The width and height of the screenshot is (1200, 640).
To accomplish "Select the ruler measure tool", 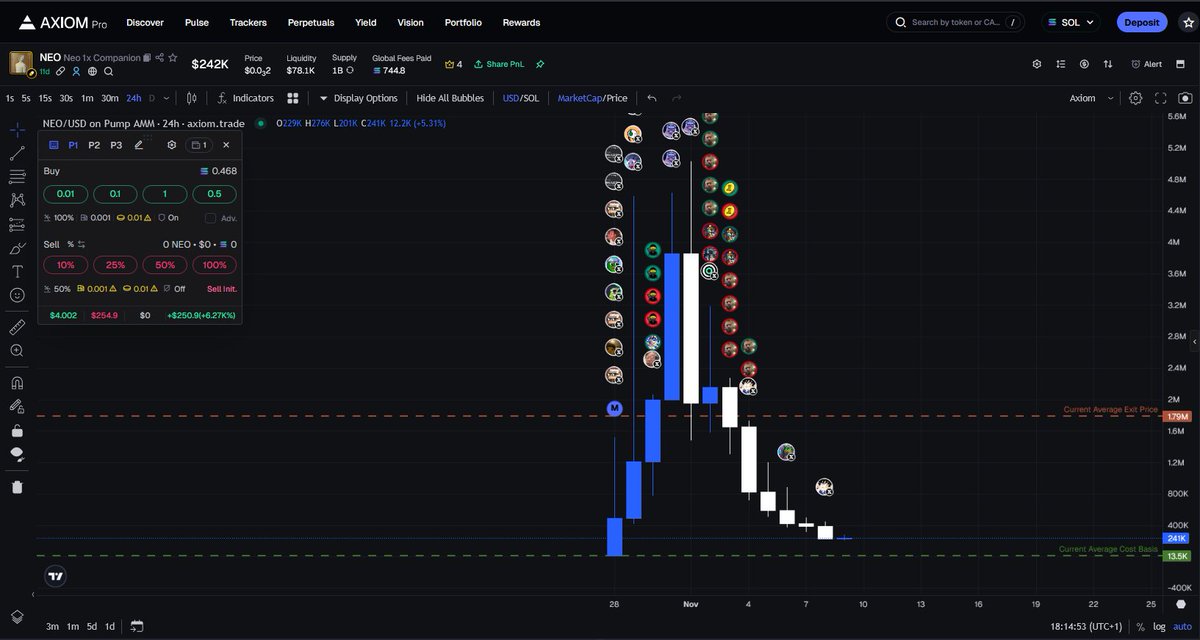I will pos(17,327).
